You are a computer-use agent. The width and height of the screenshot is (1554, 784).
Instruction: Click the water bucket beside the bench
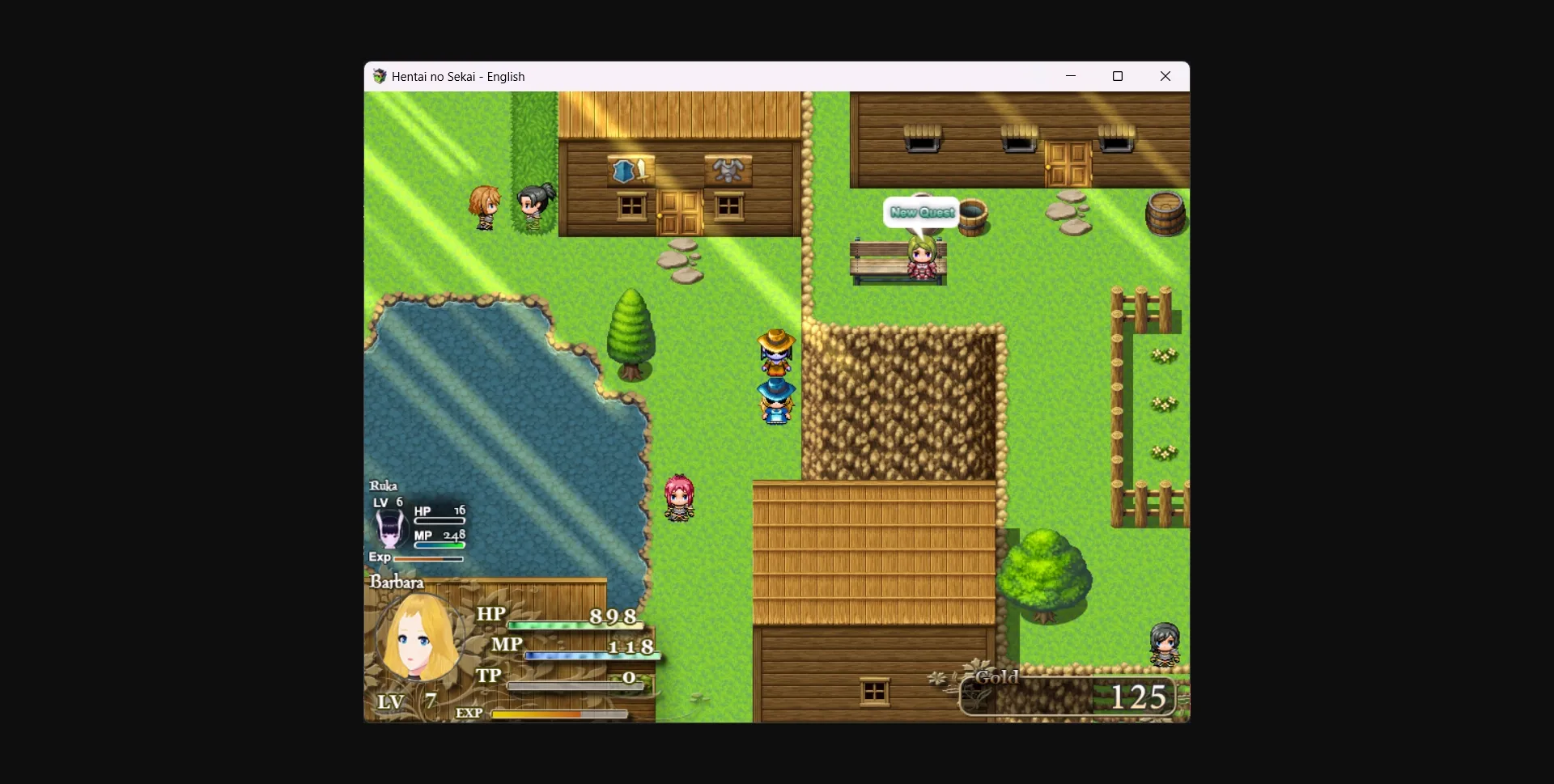tap(973, 216)
